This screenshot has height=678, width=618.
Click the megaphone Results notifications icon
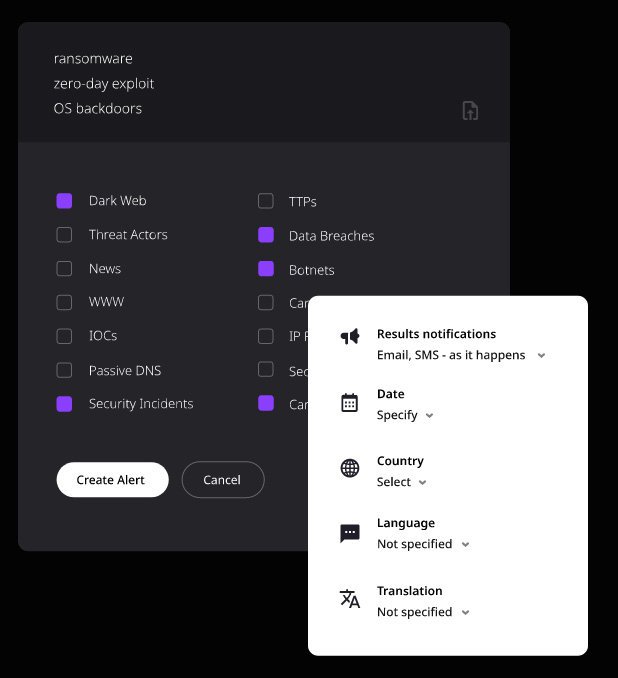[x=350, y=336]
